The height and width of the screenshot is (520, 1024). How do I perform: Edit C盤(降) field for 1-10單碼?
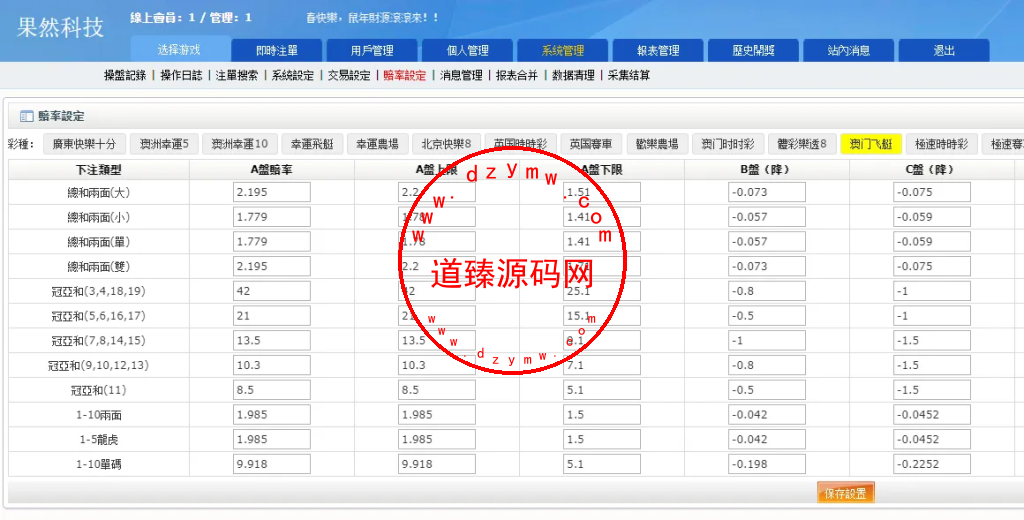point(932,464)
